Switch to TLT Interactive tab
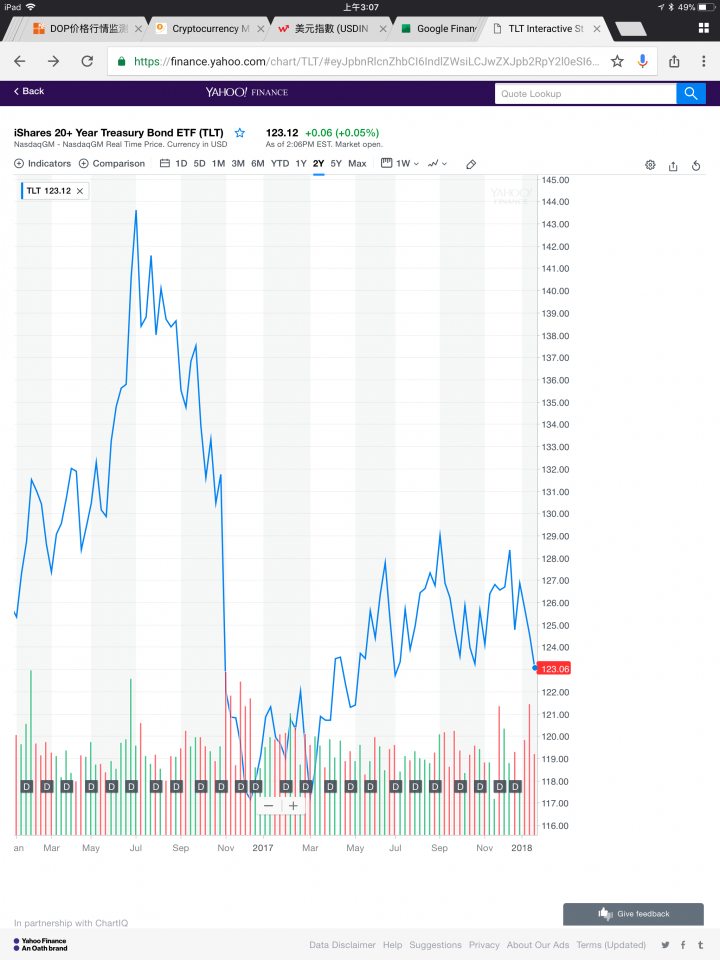Screen dimensions: 720x960 click(546, 29)
